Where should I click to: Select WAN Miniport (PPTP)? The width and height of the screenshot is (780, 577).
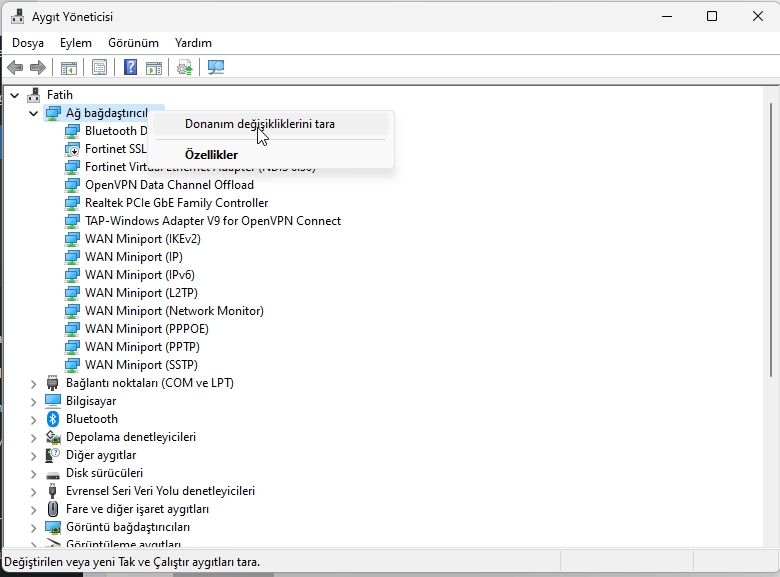tap(142, 347)
